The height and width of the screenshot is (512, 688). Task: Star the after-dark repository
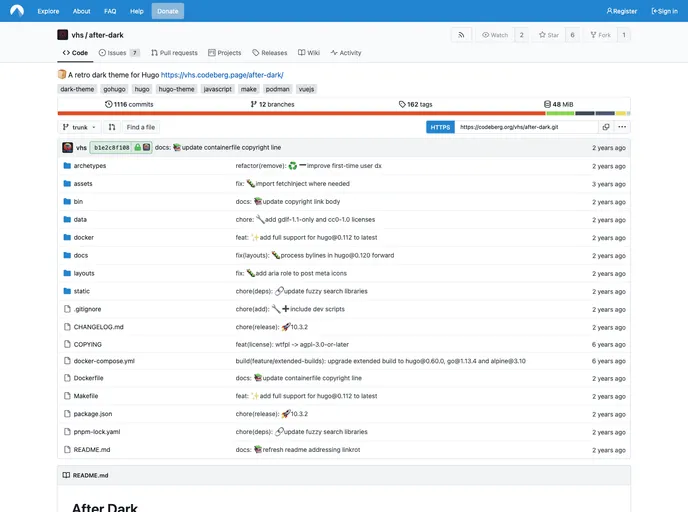[549, 35]
